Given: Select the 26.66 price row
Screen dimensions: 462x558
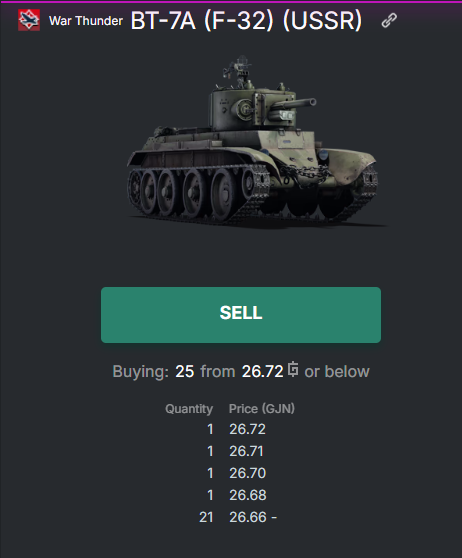Looking at the screenshot, I should tap(238, 517).
